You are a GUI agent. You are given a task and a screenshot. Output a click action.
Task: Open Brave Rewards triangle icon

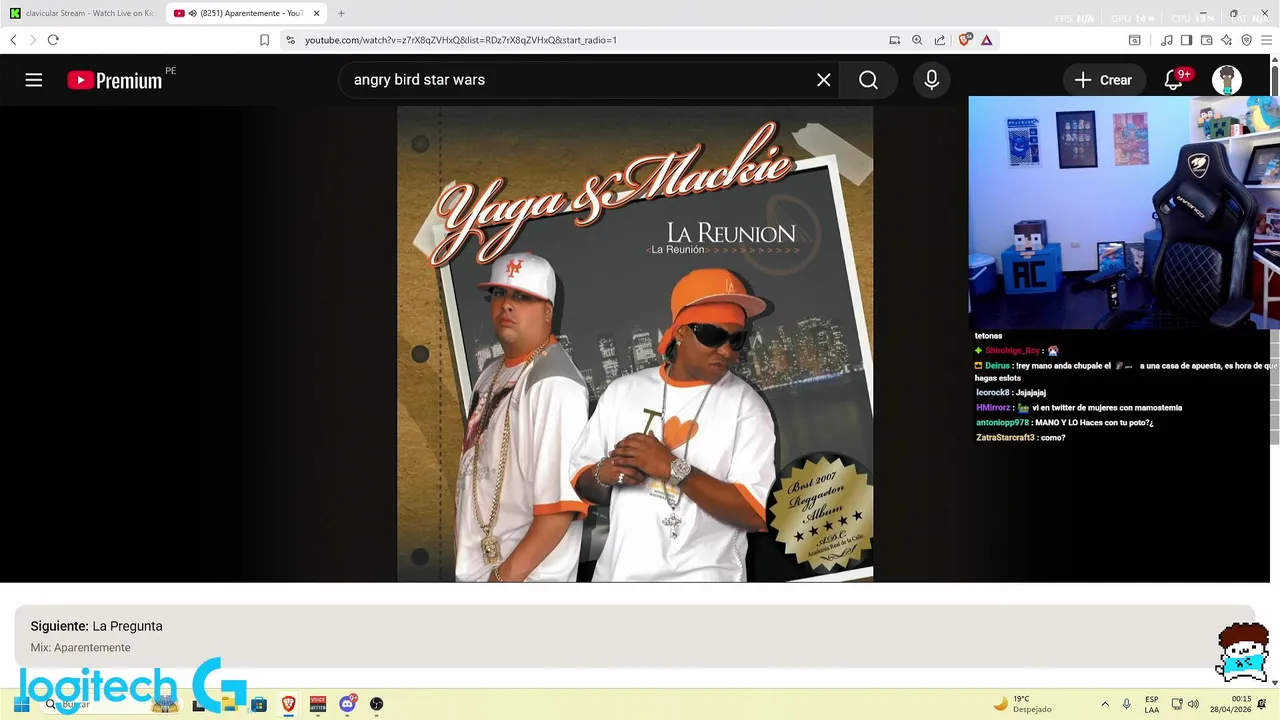(987, 40)
